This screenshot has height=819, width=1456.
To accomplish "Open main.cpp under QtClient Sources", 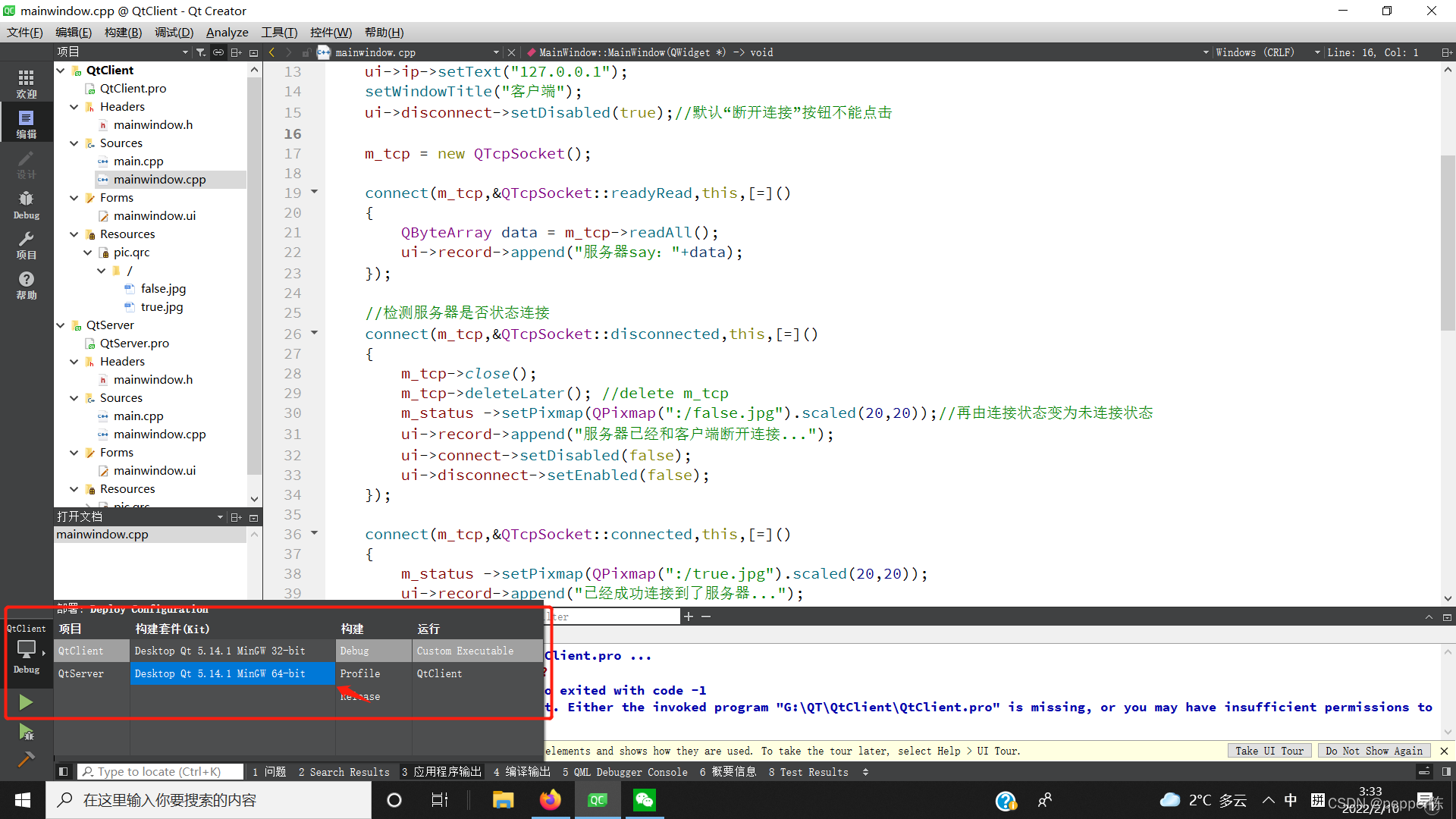I will (x=139, y=162).
